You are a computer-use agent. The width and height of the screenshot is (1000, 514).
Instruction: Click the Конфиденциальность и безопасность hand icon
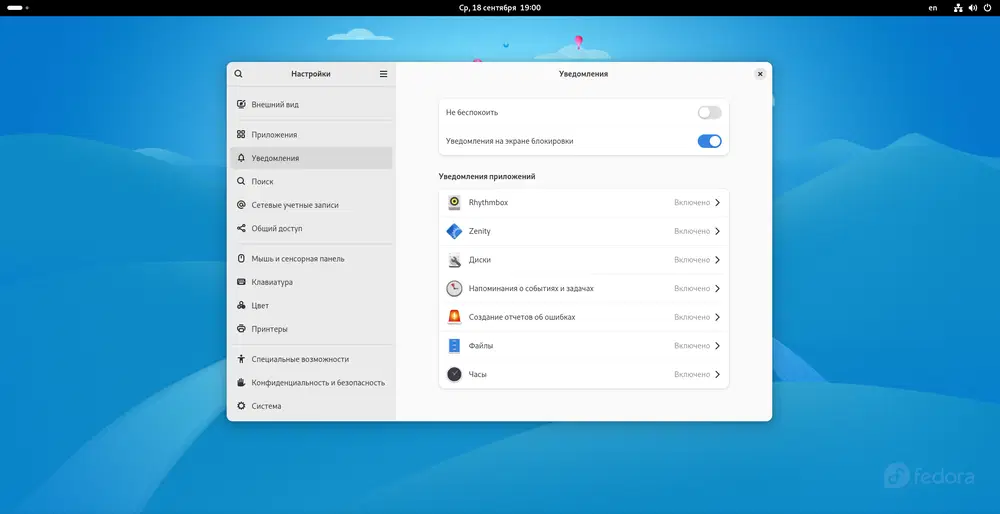tap(241, 383)
